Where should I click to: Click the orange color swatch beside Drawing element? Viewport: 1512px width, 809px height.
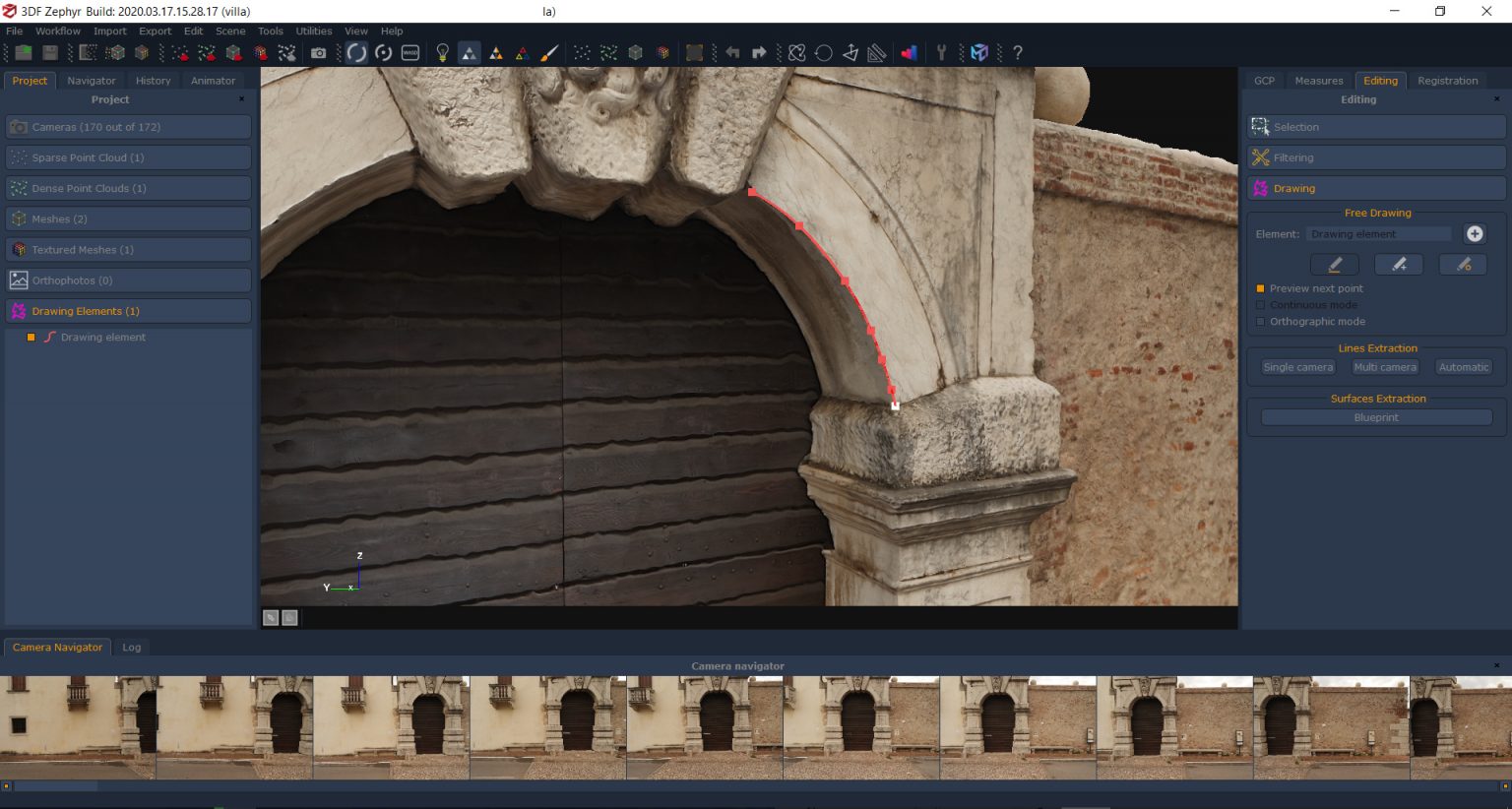30,337
